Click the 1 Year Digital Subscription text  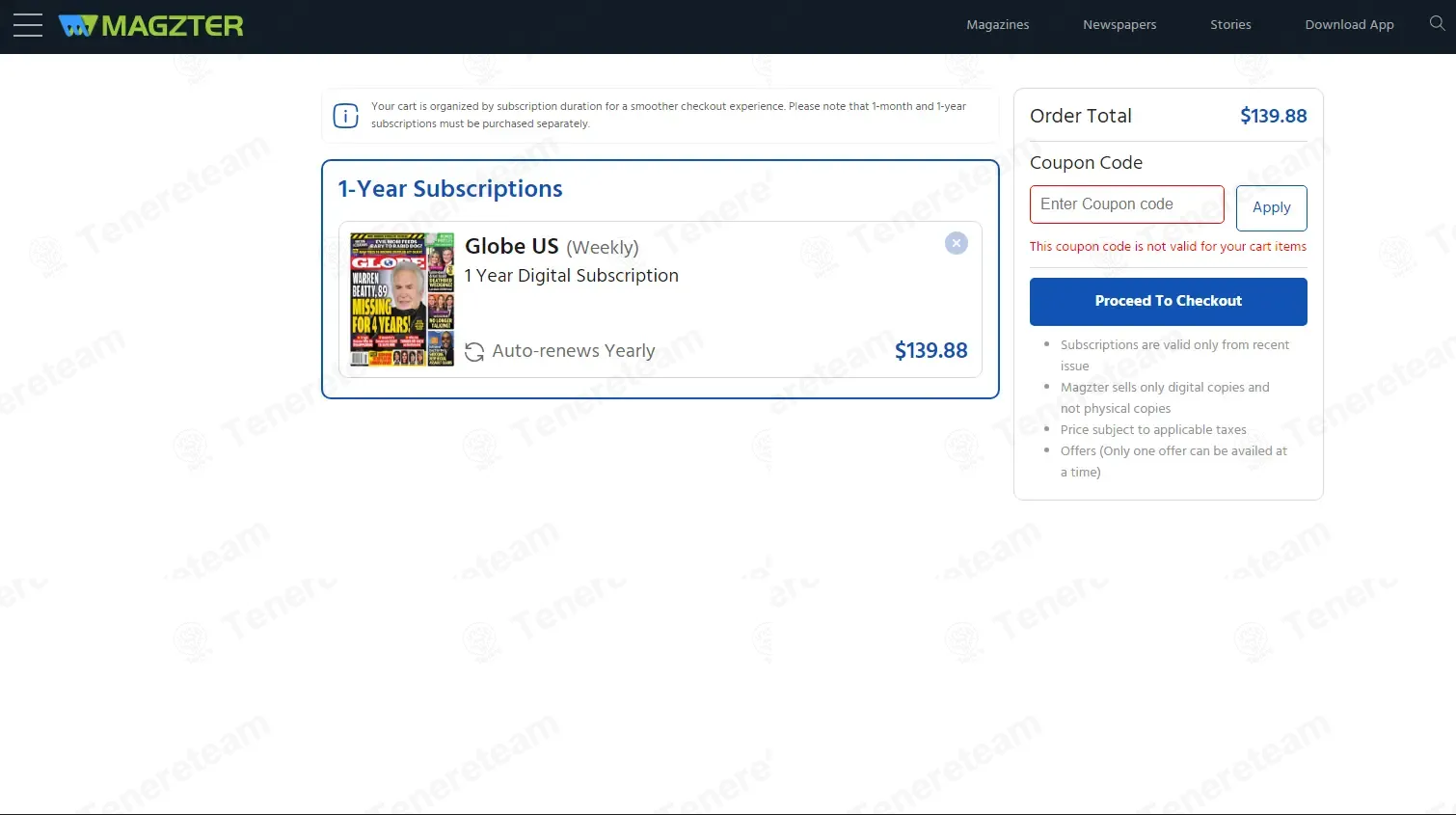[x=572, y=276]
